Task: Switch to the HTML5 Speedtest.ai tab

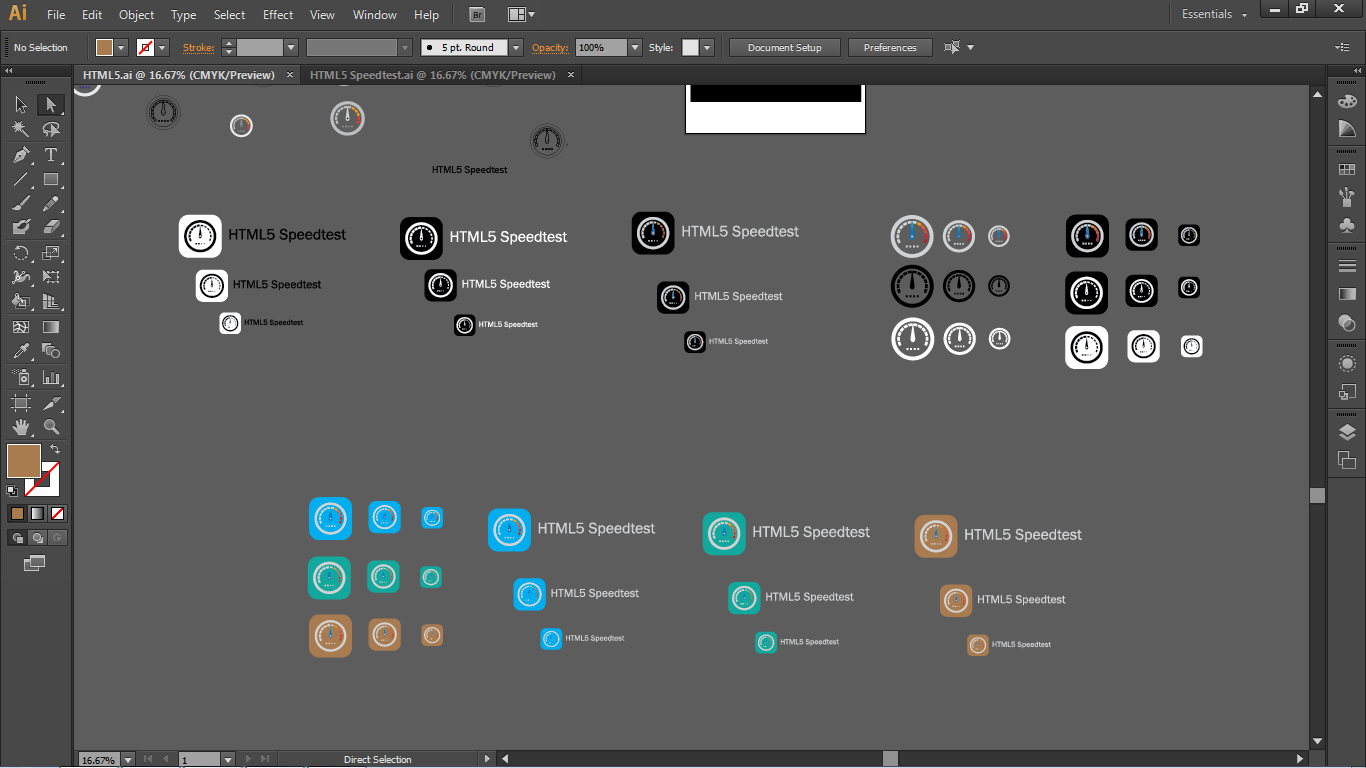Action: [432, 75]
